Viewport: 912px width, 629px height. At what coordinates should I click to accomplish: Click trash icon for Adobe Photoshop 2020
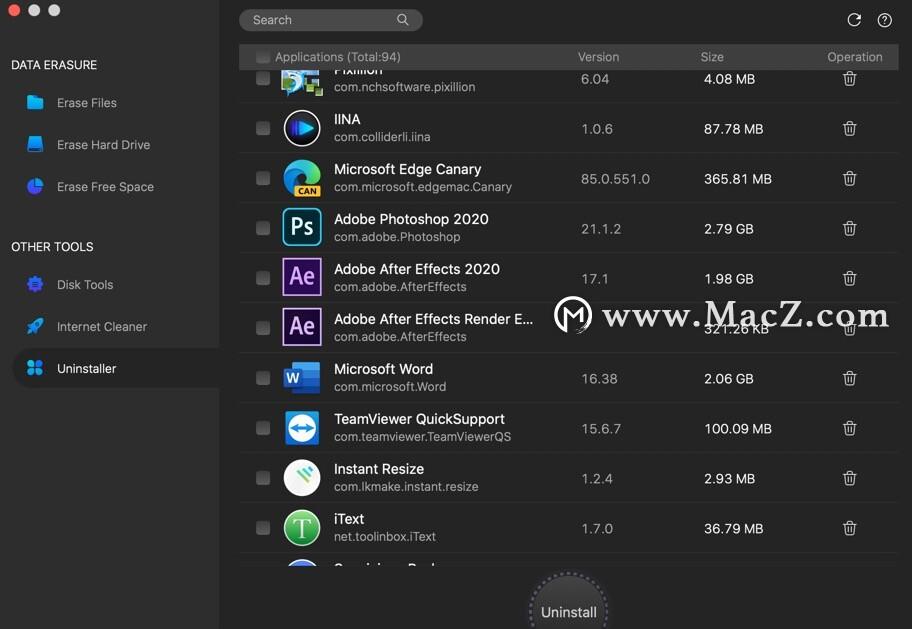(849, 229)
